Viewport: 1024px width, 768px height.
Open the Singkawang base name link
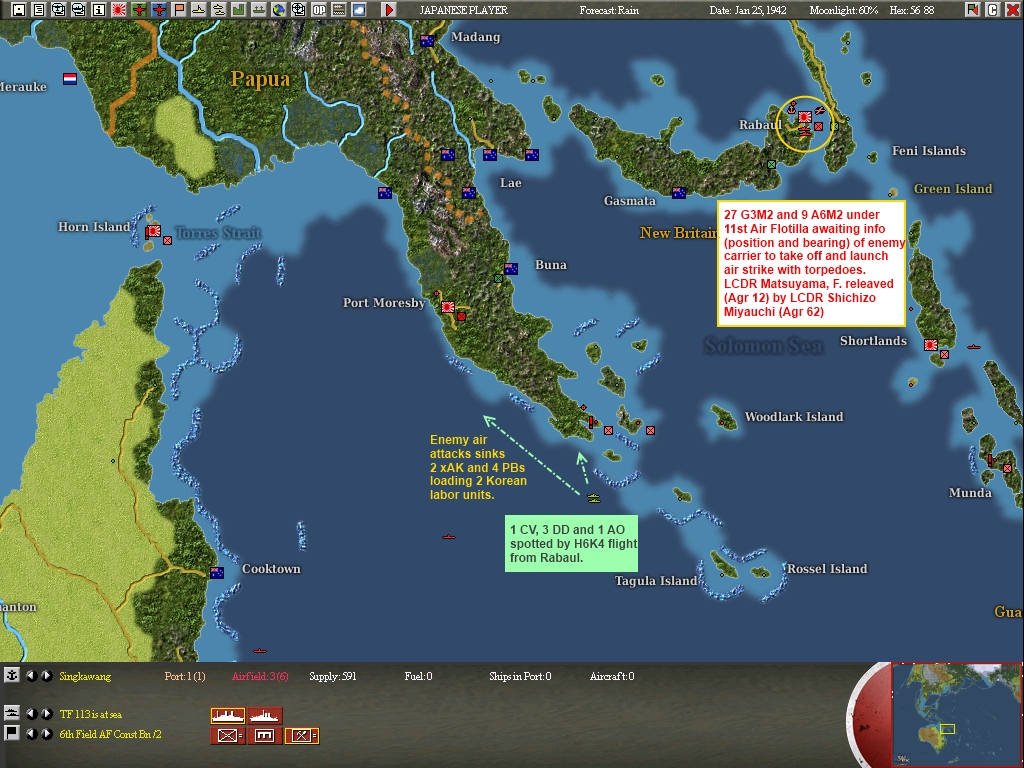pyautogui.click(x=85, y=676)
